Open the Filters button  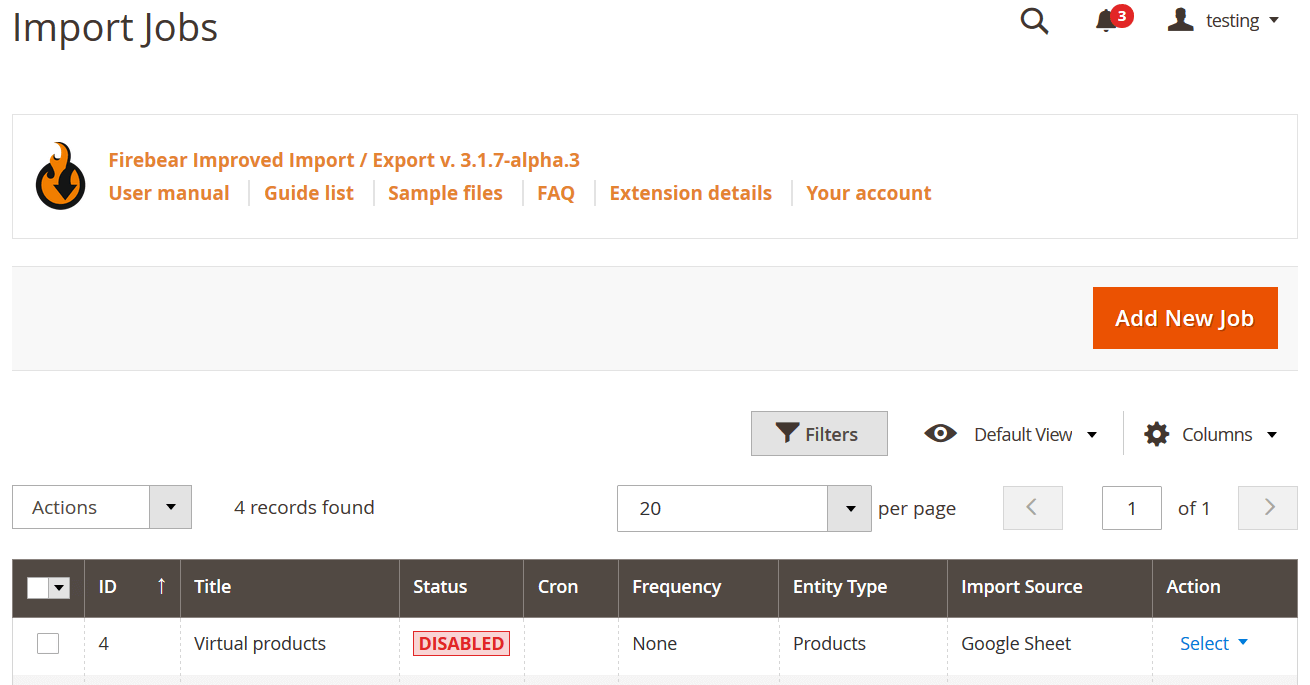tap(819, 433)
